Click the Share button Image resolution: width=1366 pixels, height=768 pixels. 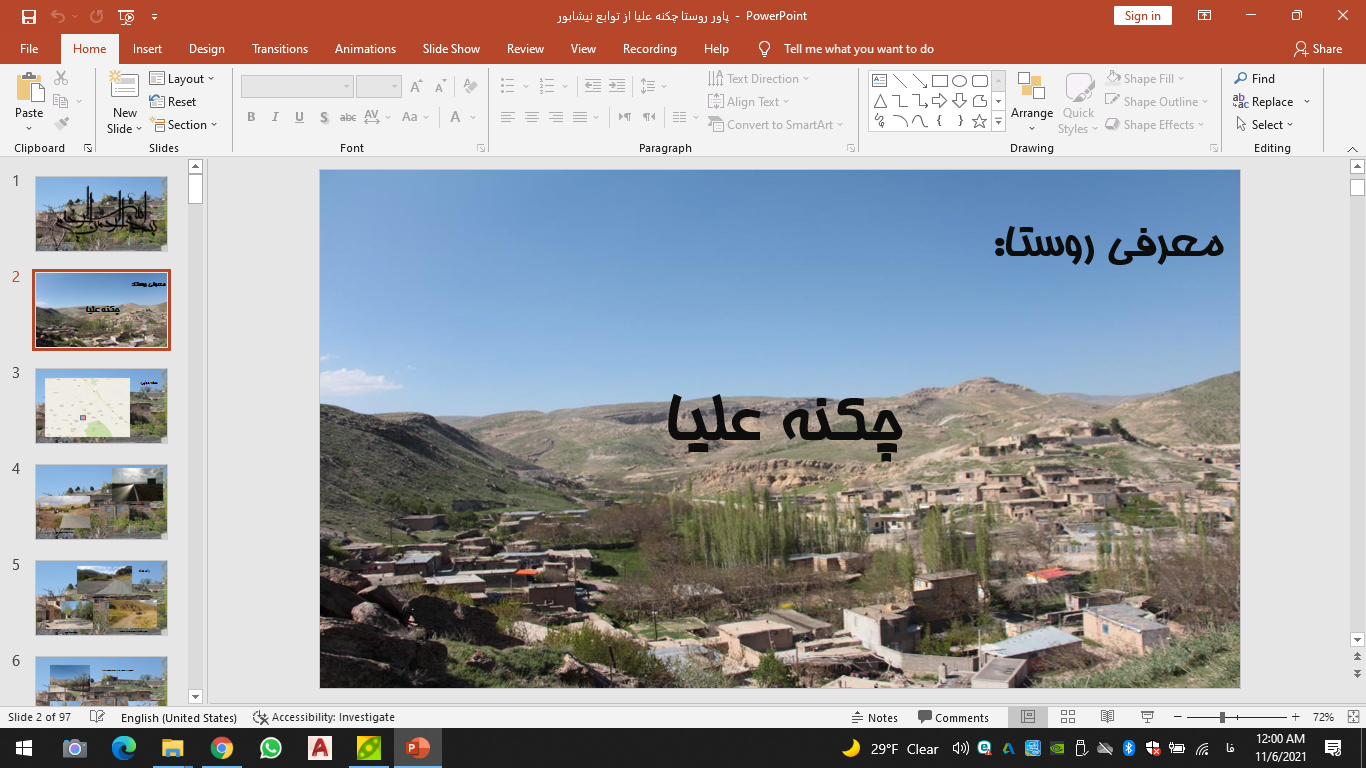point(1317,48)
